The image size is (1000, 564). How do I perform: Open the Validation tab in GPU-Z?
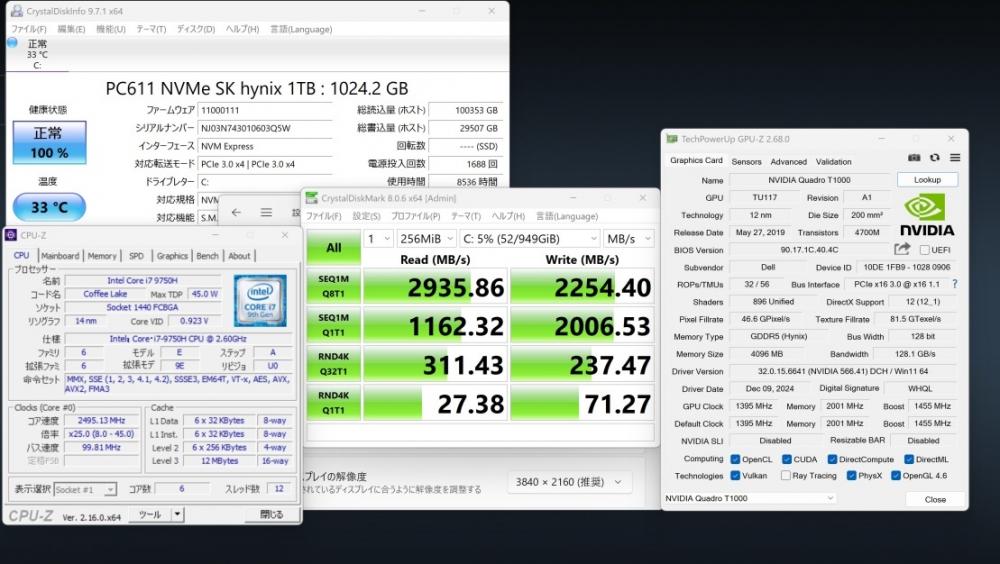tap(834, 162)
